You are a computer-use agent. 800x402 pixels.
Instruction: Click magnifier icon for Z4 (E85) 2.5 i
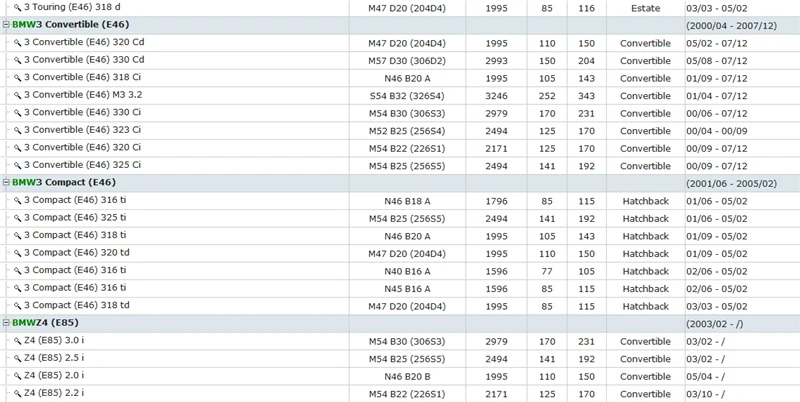[x=17, y=358]
